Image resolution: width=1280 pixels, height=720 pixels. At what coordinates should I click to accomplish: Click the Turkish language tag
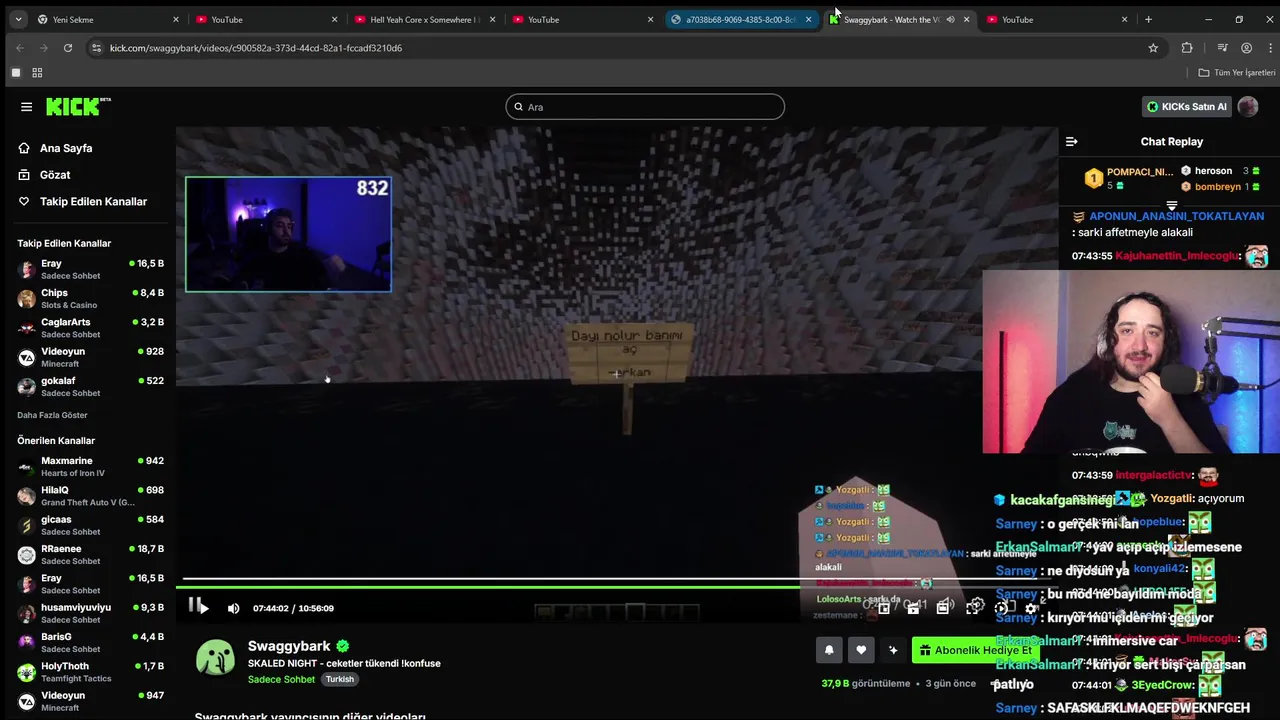tap(340, 679)
